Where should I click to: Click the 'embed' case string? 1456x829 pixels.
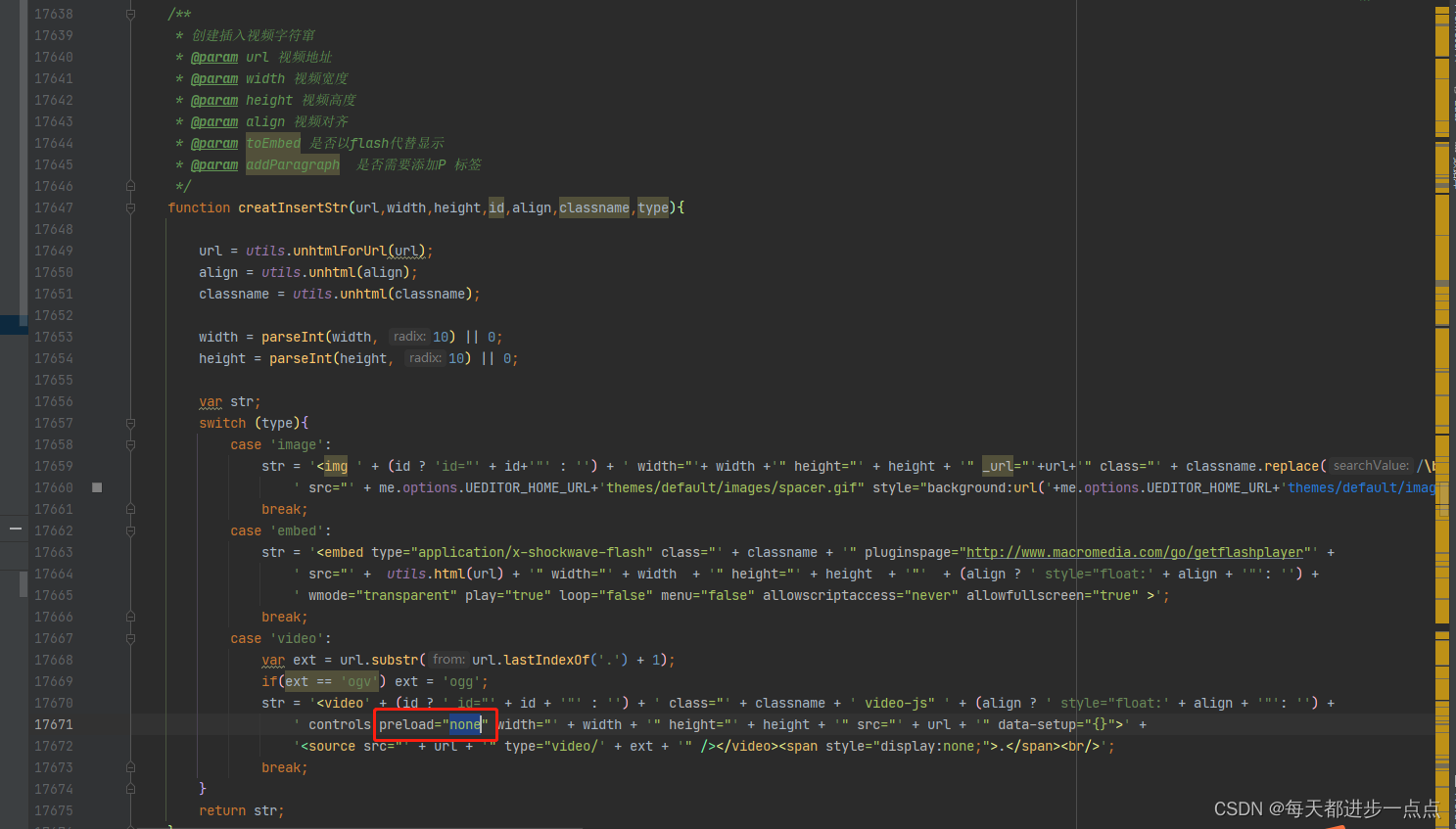(x=297, y=530)
